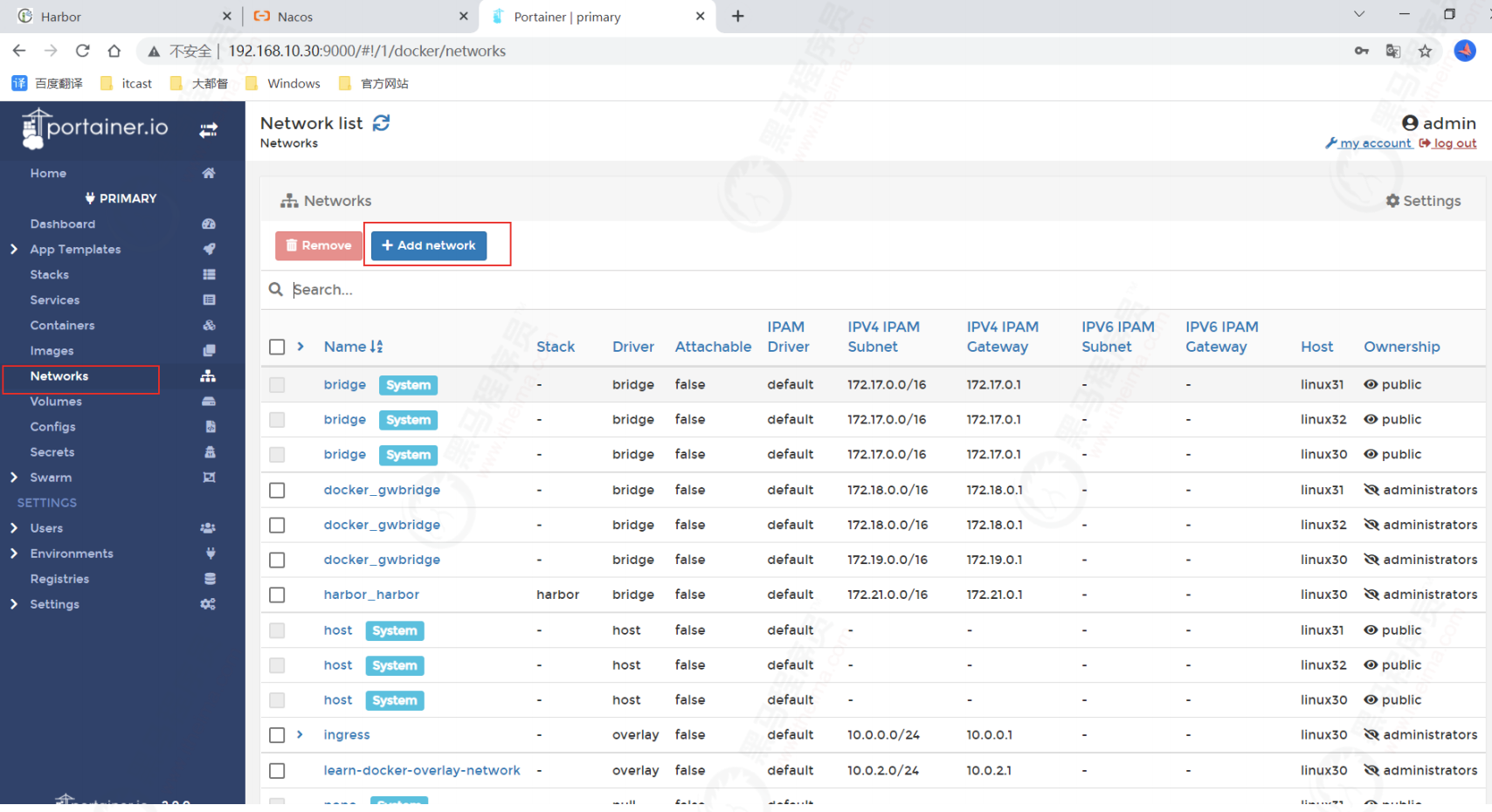Click the browser home icon

[x=114, y=51]
